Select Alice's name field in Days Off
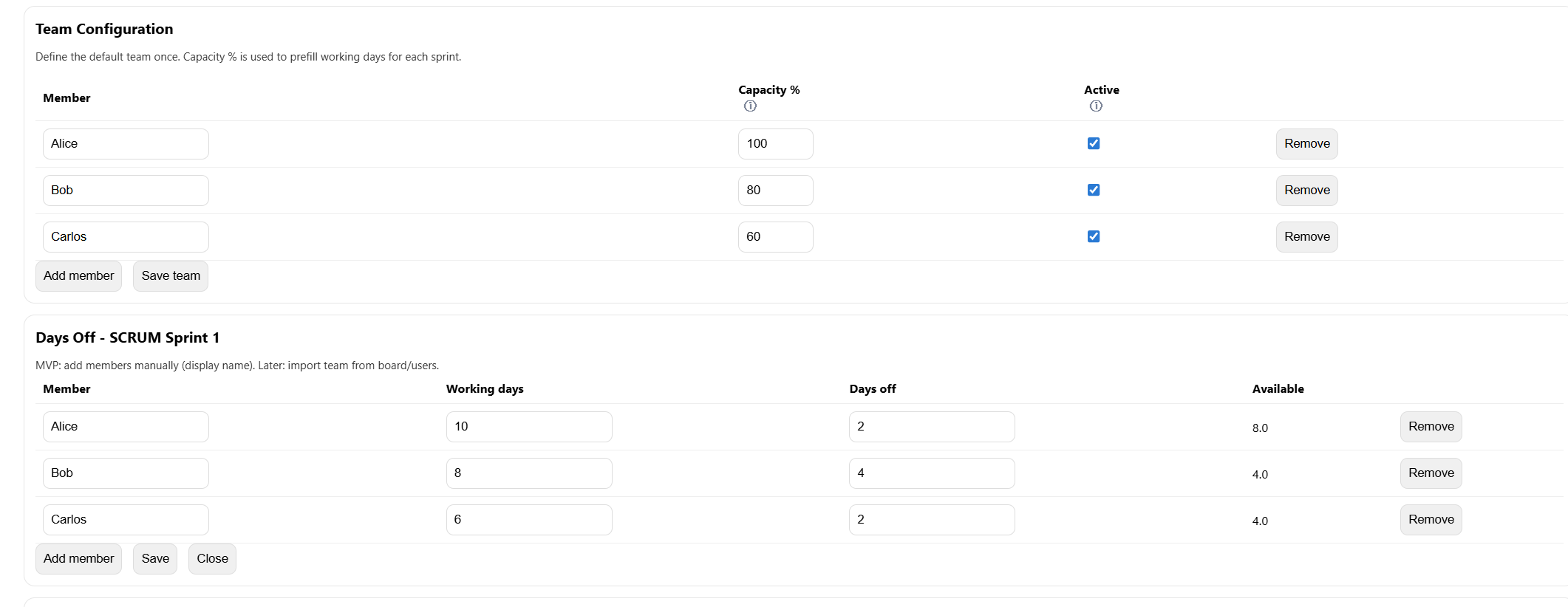Image resolution: width=1568 pixels, height=607 pixels. click(x=126, y=427)
